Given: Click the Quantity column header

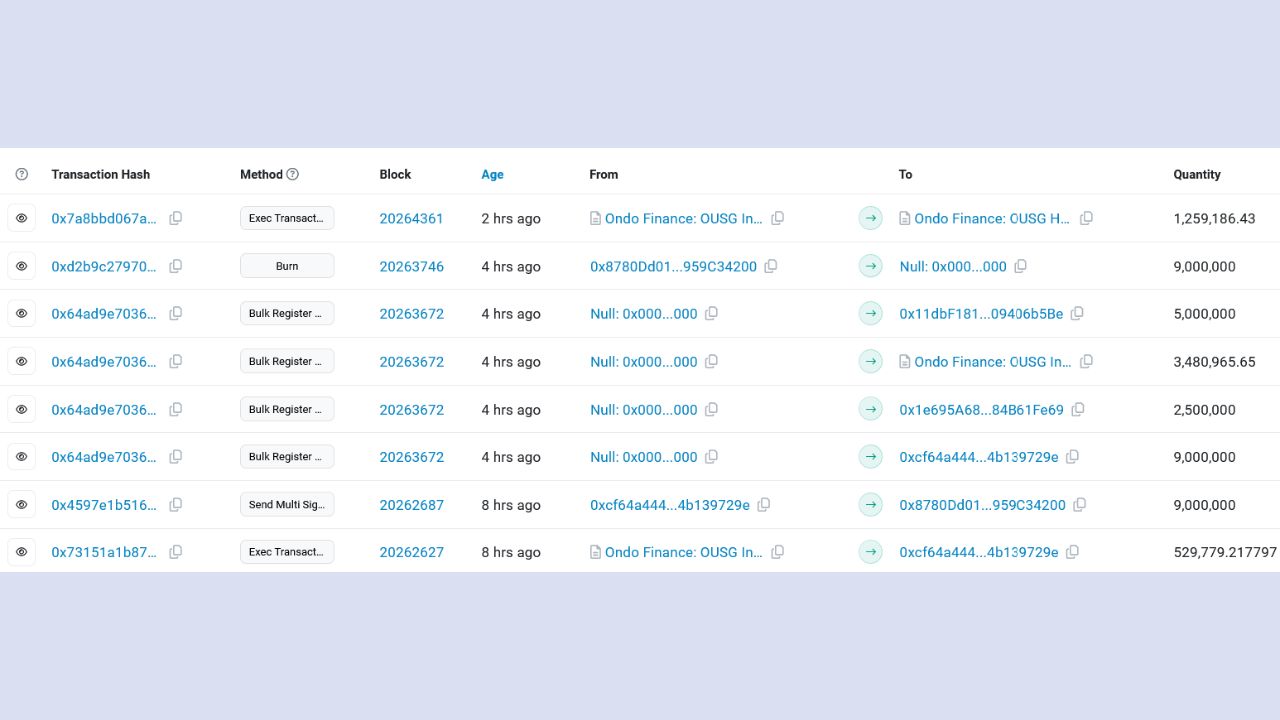Looking at the screenshot, I should coord(1197,174).
